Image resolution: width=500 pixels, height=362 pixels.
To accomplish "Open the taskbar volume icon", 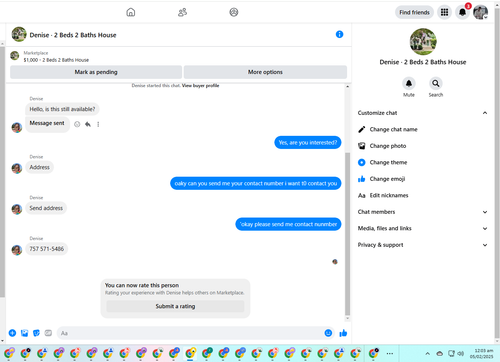I will click(461, 353).
